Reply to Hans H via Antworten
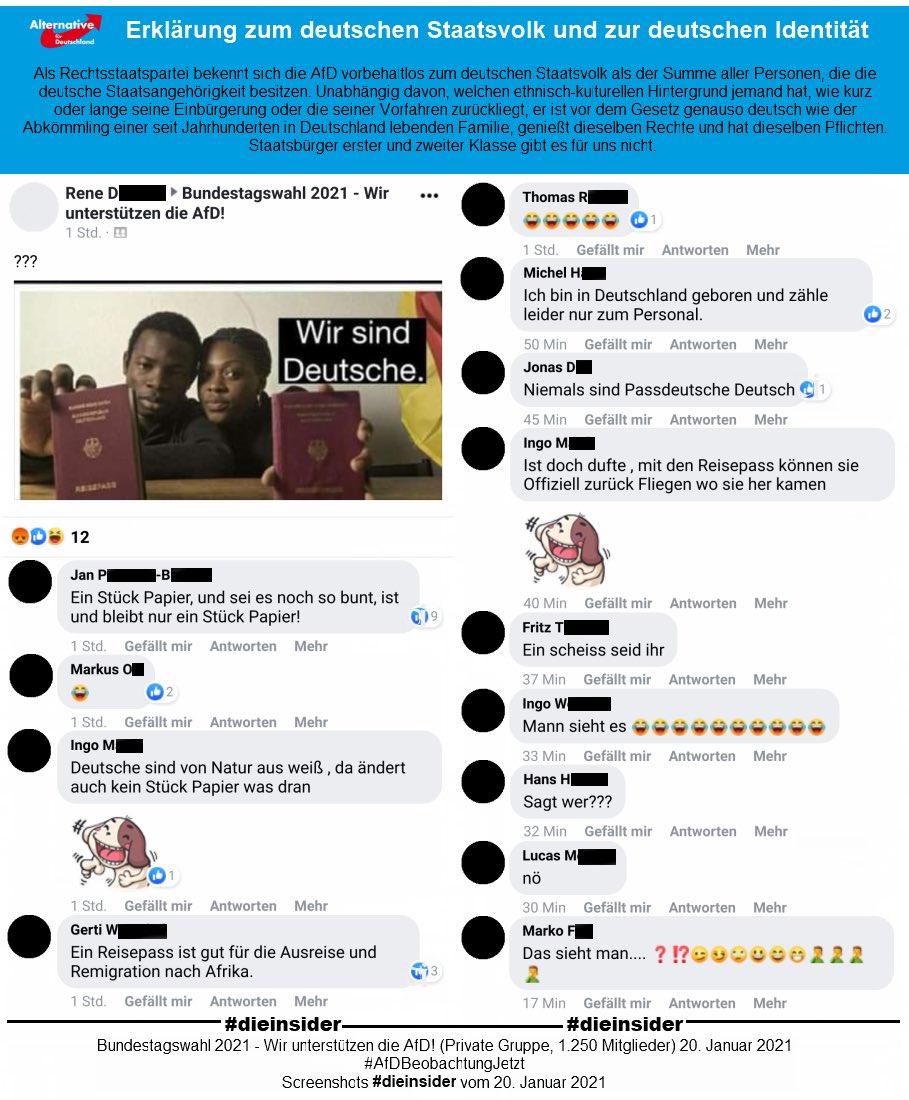 (x=703, y=831)
